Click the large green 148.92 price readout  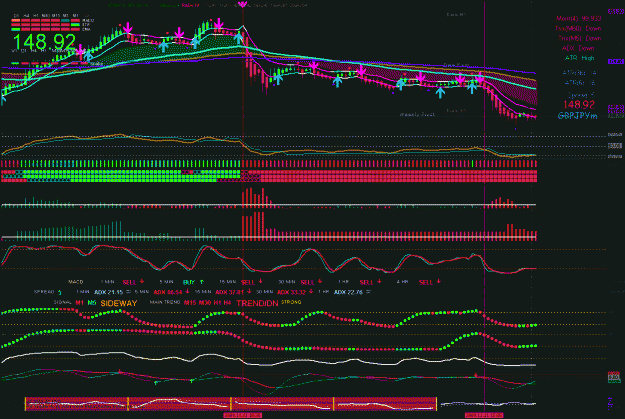45,41
